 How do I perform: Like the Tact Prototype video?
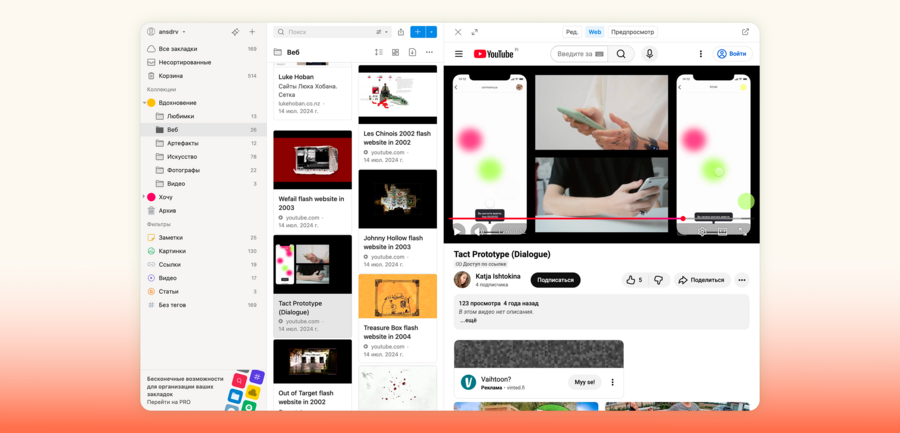(634, 280)
